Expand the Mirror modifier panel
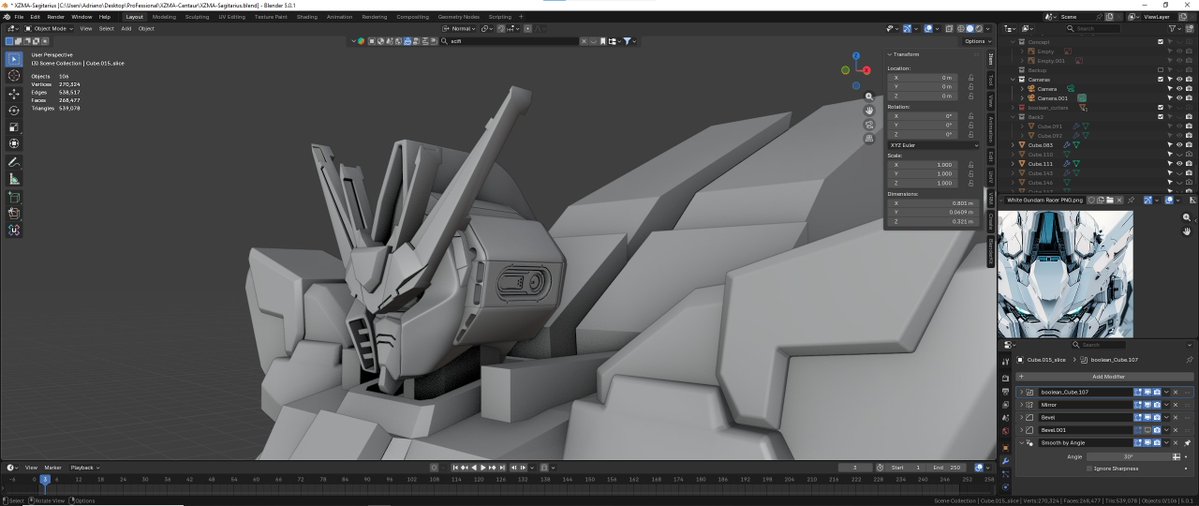This screenshot has height=506, width=1199. pos(1021,404)
